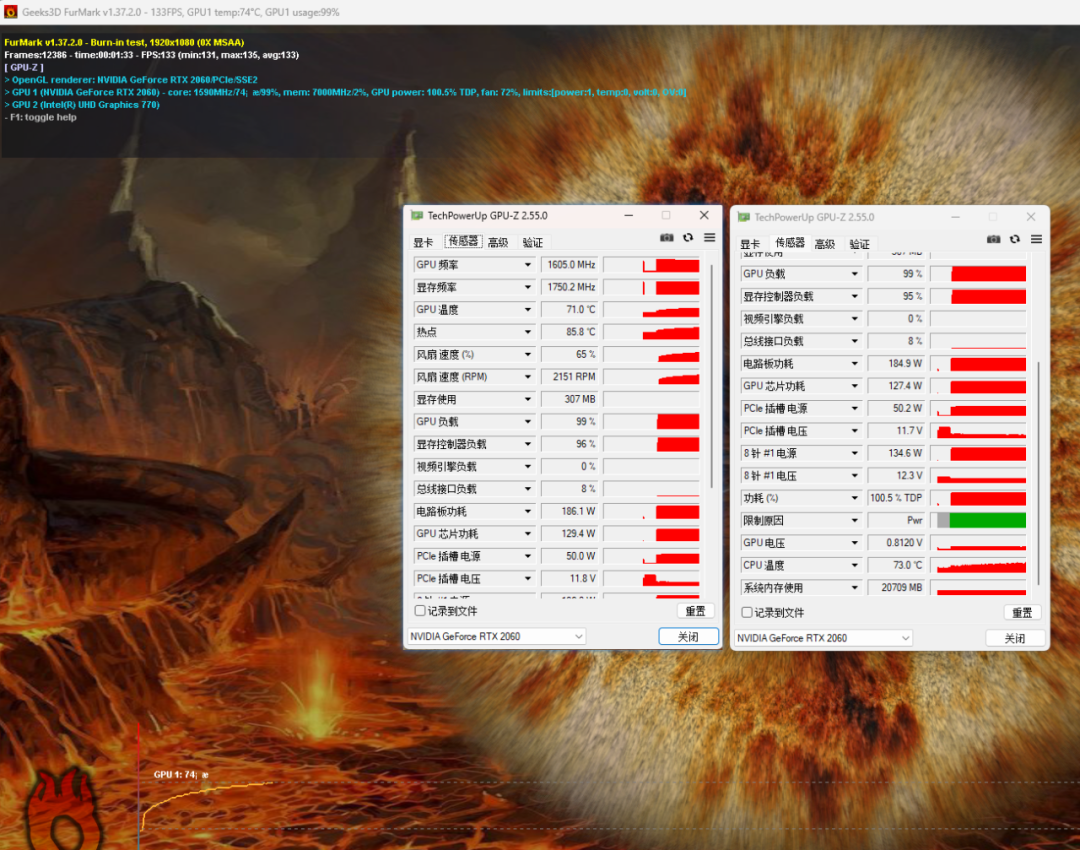Viewport: 1080px width, 850px height.
Task: Open the GPU selector combo in right GPU-Z
Action: coord(823,638)
